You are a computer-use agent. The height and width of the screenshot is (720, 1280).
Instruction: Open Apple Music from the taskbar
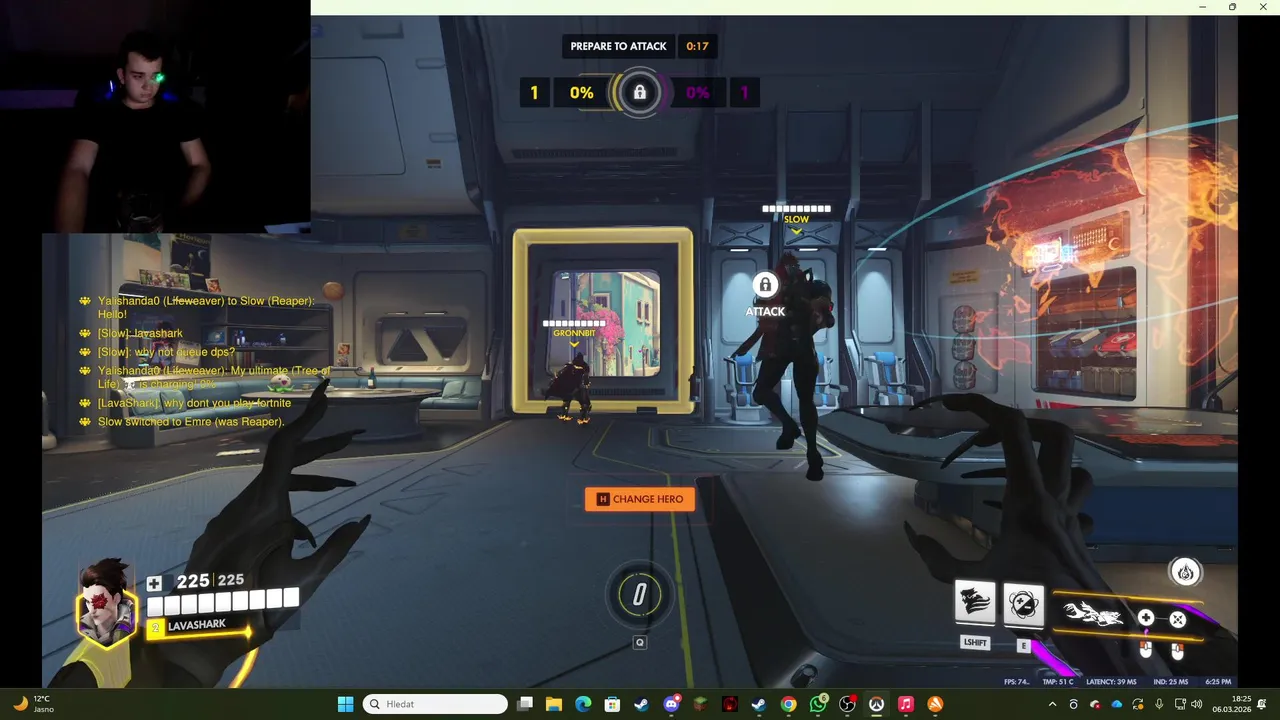click(x=906, y=704)
